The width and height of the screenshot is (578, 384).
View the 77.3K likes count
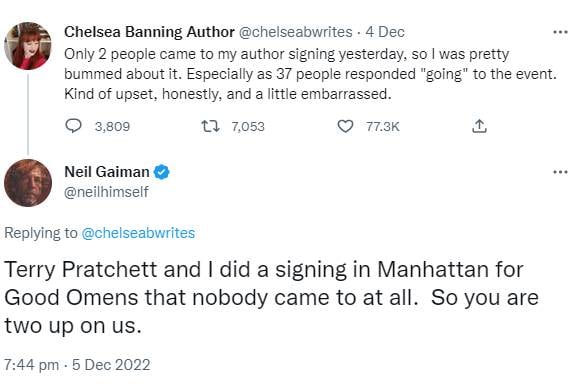click(x=383, y=127)
